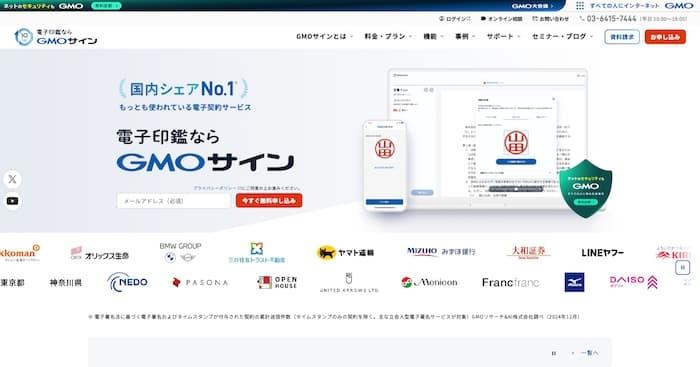Open the GMO大会議 banner link
Viewport: 700px width, 367px height.
533,6
